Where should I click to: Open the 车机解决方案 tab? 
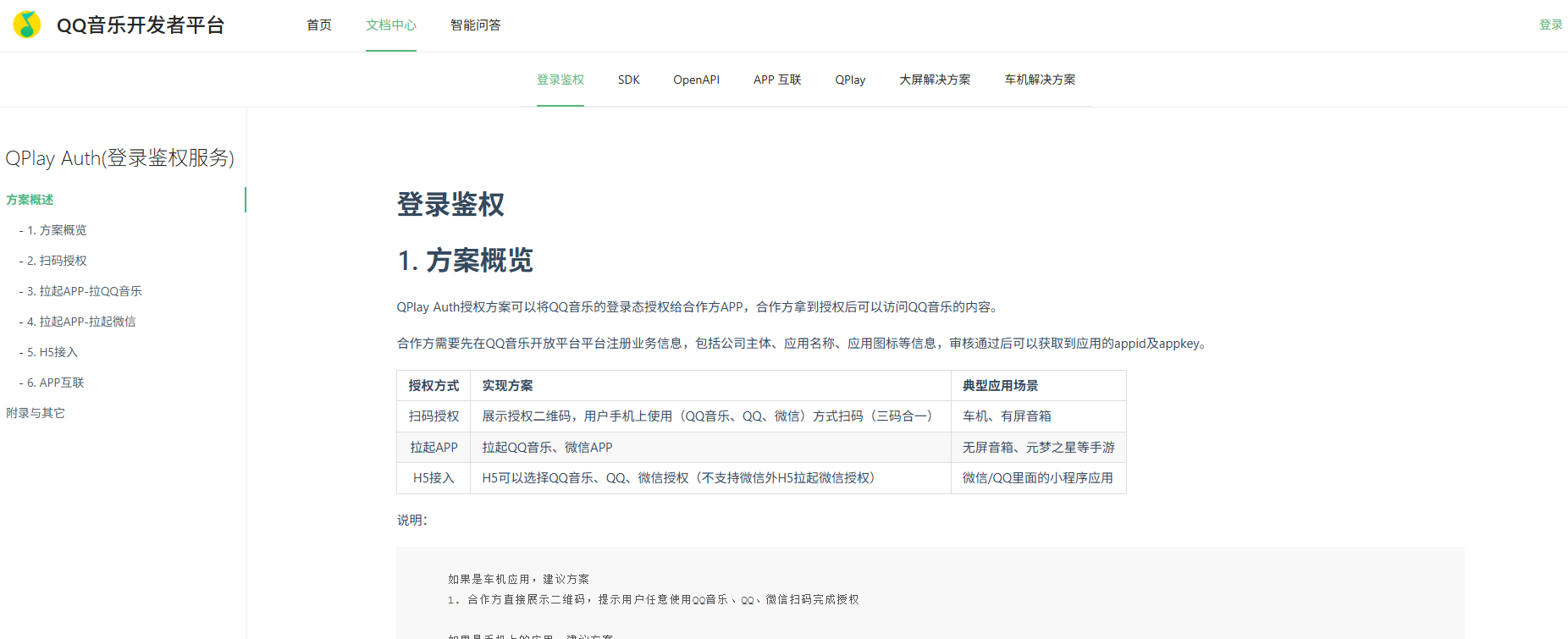(1040, 80)
